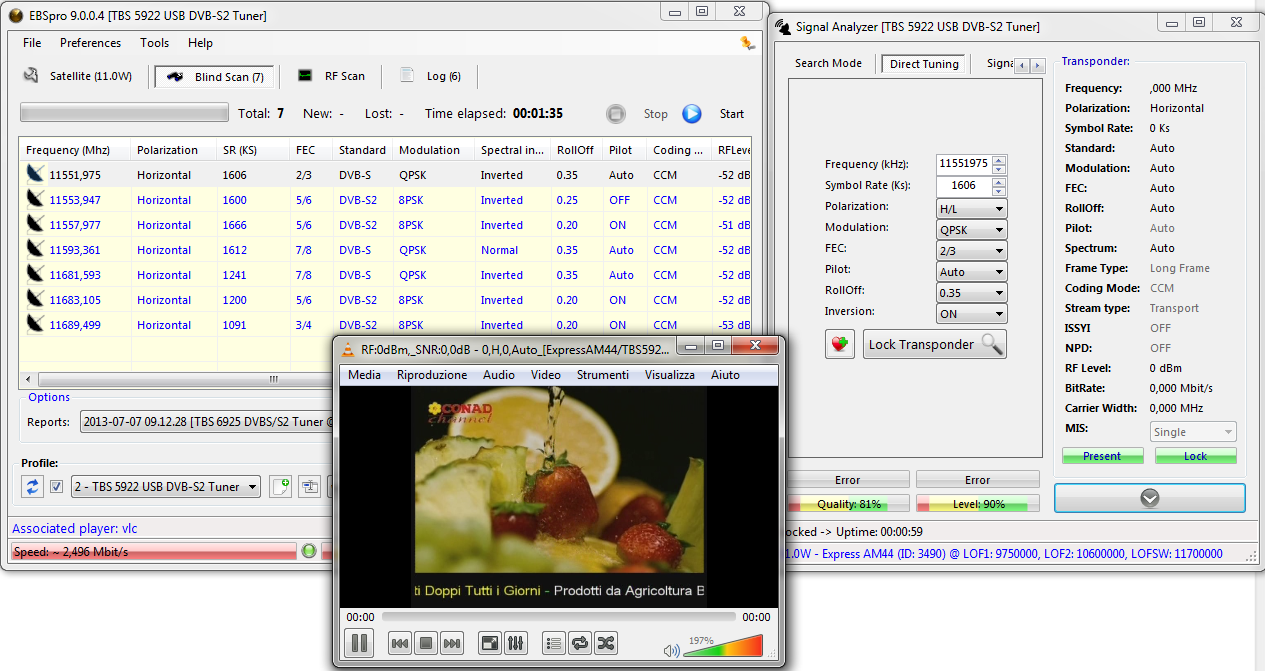Click the VLC volume slider
The image size is (1265, 671).
pyautogui.click(x=723, y=646)
